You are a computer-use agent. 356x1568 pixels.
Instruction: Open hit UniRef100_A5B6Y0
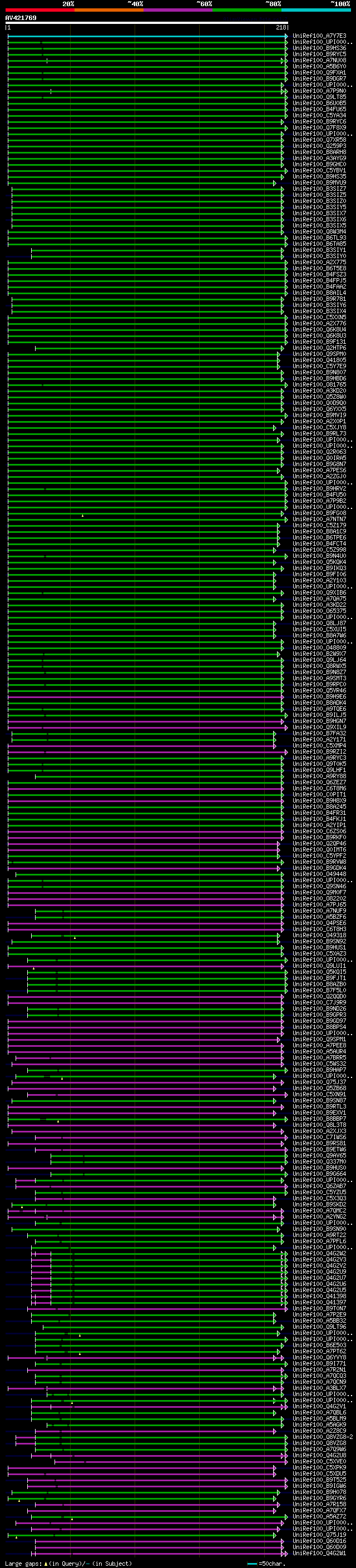coord(319,66)
